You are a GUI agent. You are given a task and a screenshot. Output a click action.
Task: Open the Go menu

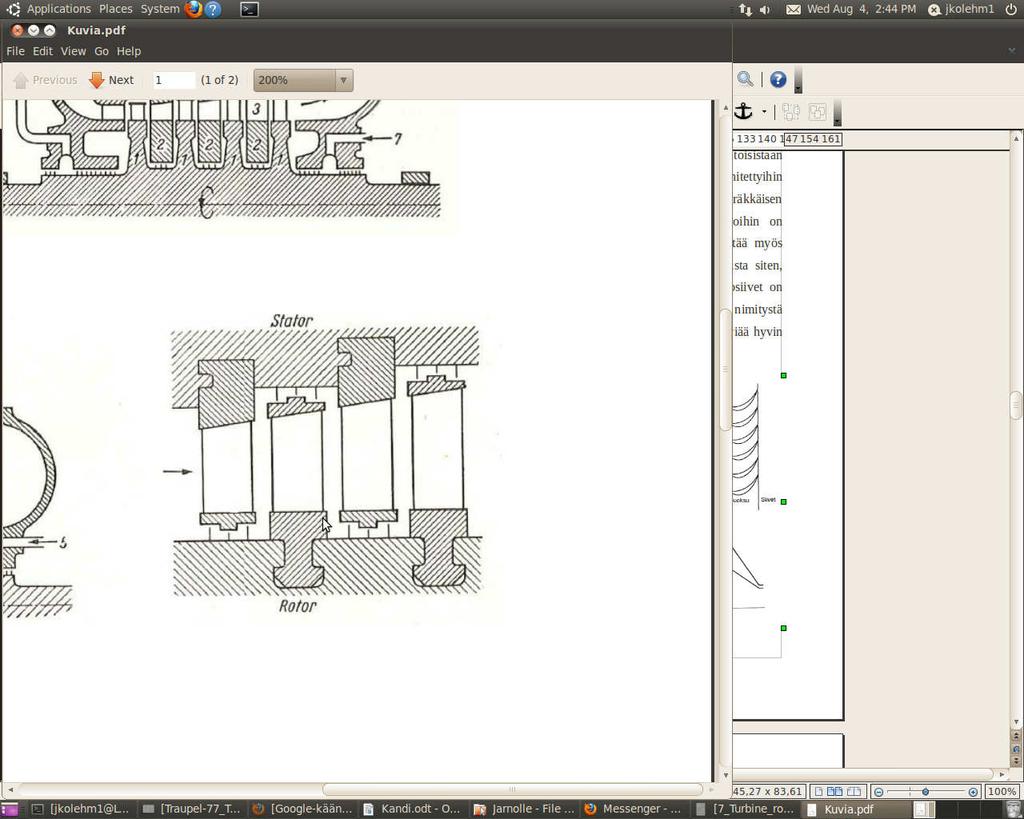(x=101, y=51)
